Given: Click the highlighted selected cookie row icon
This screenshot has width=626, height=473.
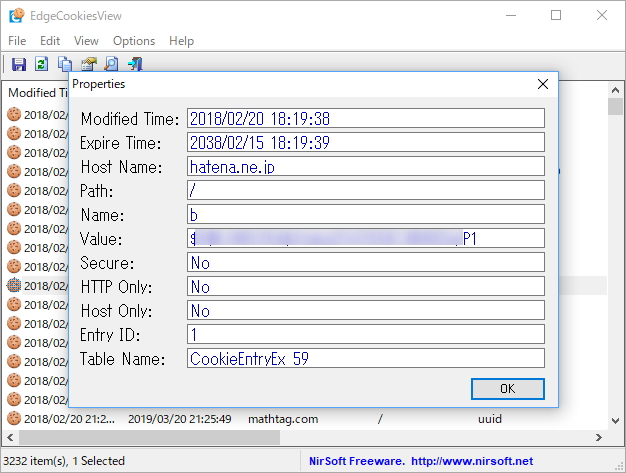Looking at the screenshot, I should coord(14,285).
